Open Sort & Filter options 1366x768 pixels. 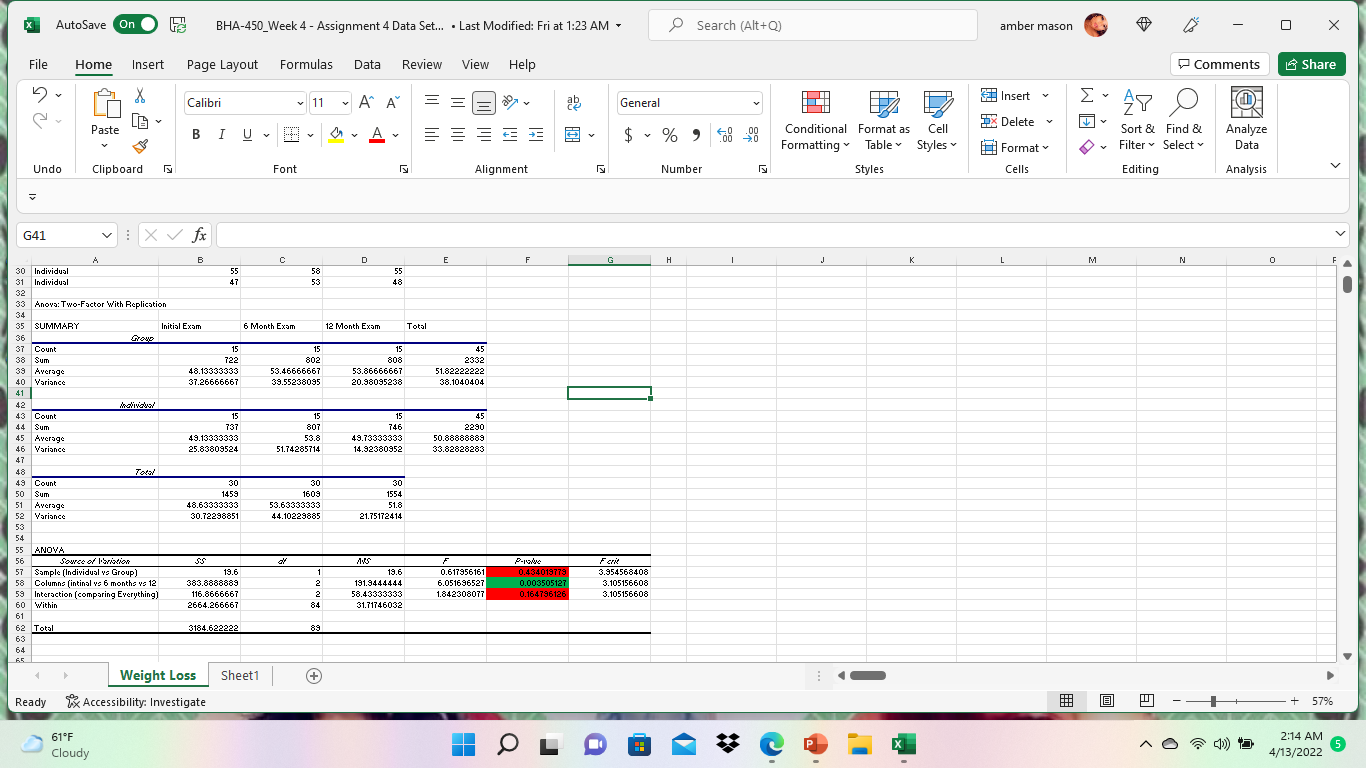(1137, 120)
